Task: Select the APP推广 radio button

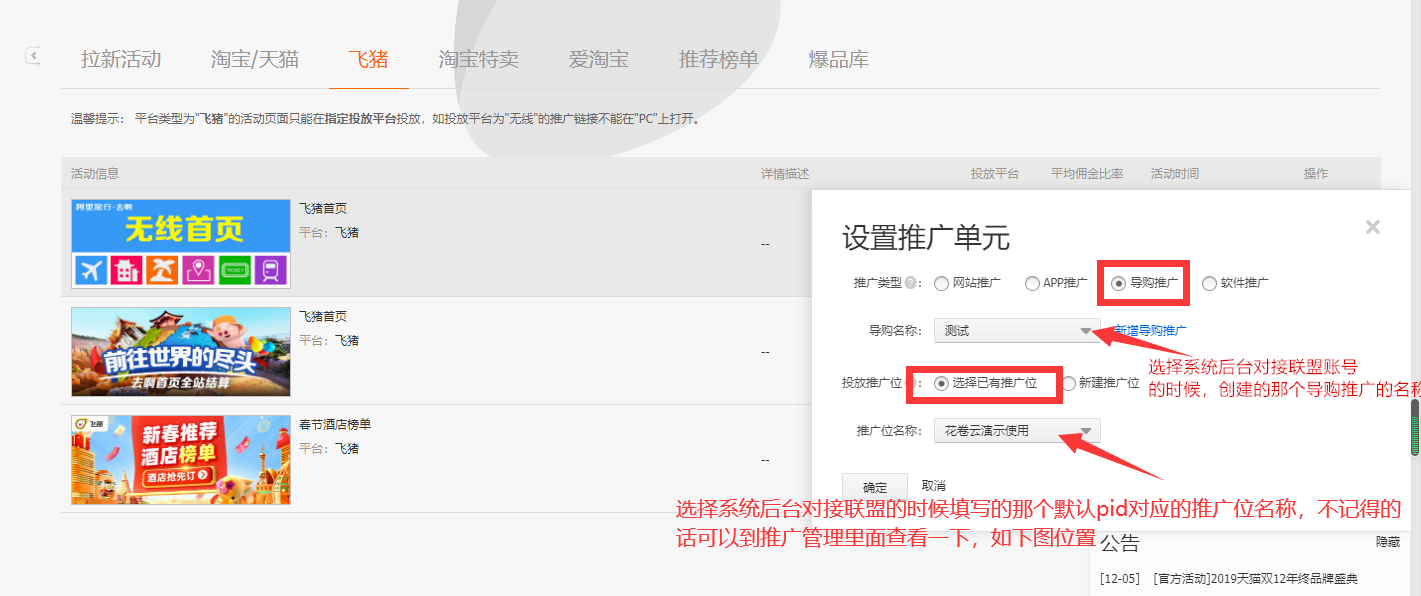Action: [x=1032, y=283]
